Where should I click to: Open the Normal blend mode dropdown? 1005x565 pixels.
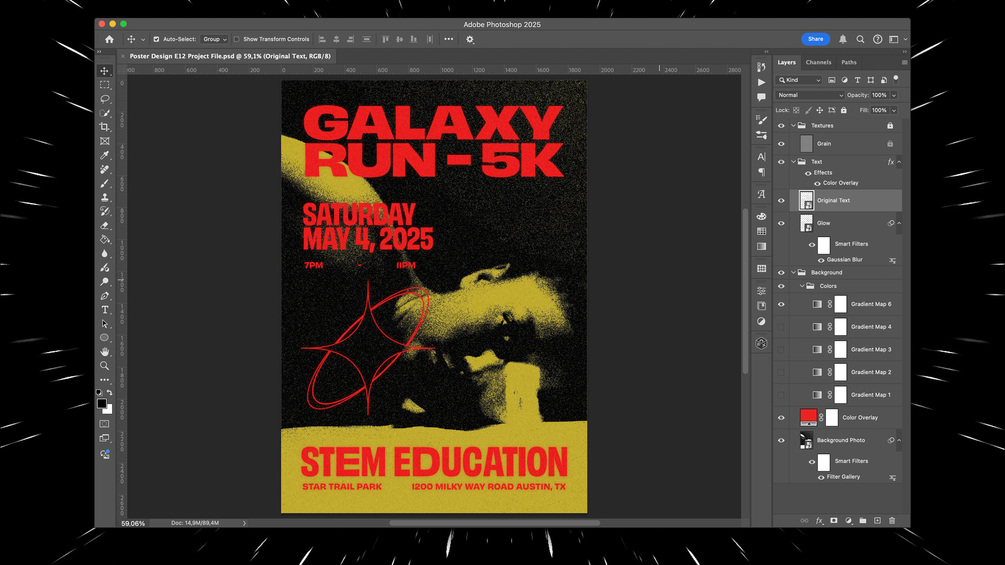[810, 95]
